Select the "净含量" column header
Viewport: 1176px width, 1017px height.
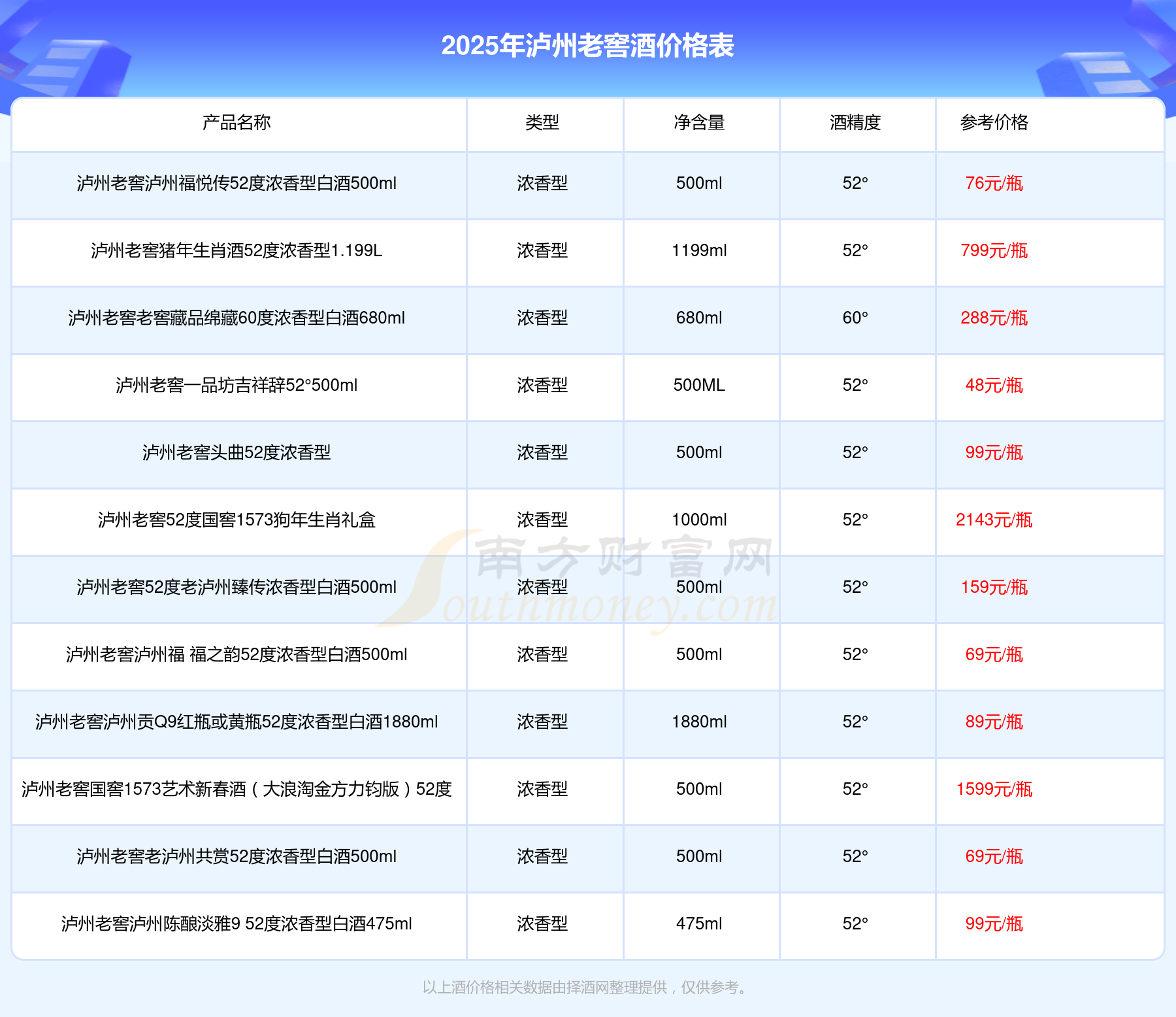699,122
